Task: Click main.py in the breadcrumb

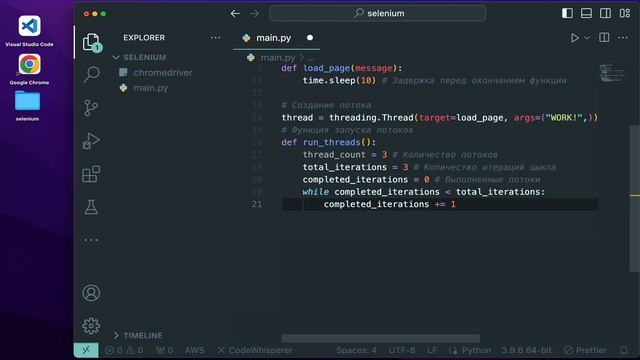Action: point(278,58)
